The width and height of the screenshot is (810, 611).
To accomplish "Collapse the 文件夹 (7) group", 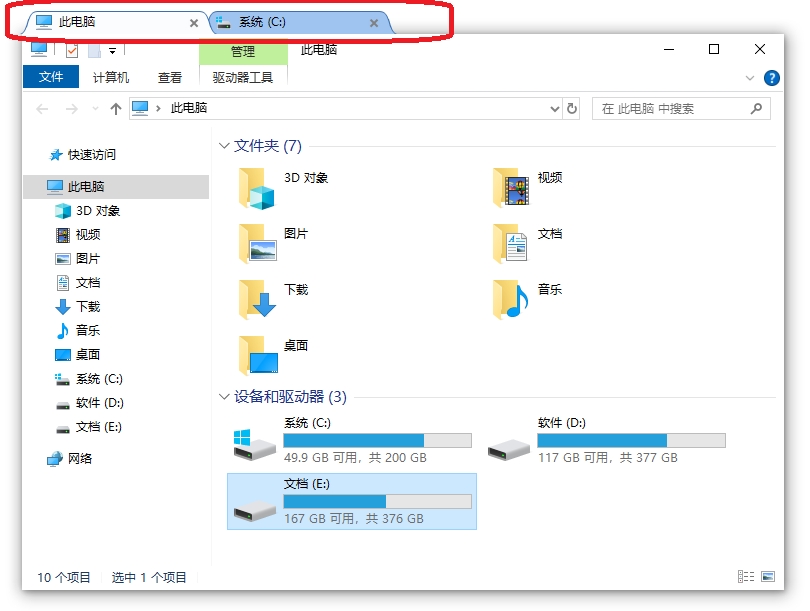I will (x=224, y=146).
